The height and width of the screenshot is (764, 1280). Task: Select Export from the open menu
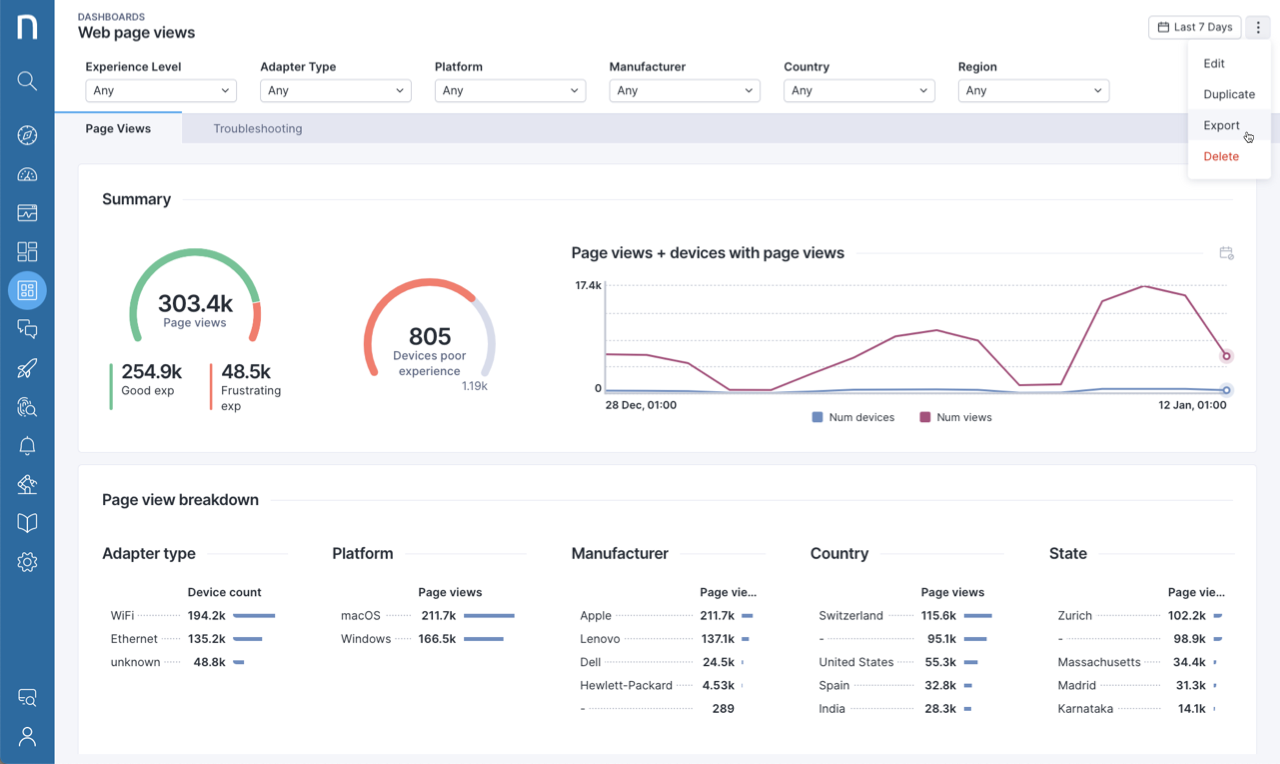(x=1220, y=125)
